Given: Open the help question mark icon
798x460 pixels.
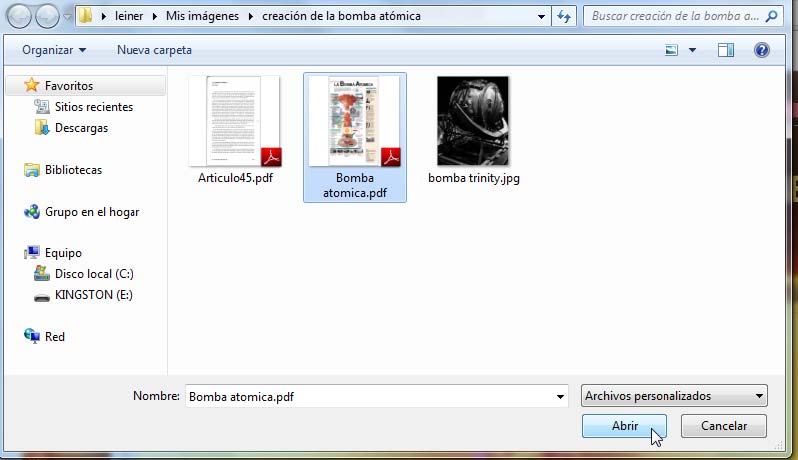Looking at the screenshot, I should 761,50.
